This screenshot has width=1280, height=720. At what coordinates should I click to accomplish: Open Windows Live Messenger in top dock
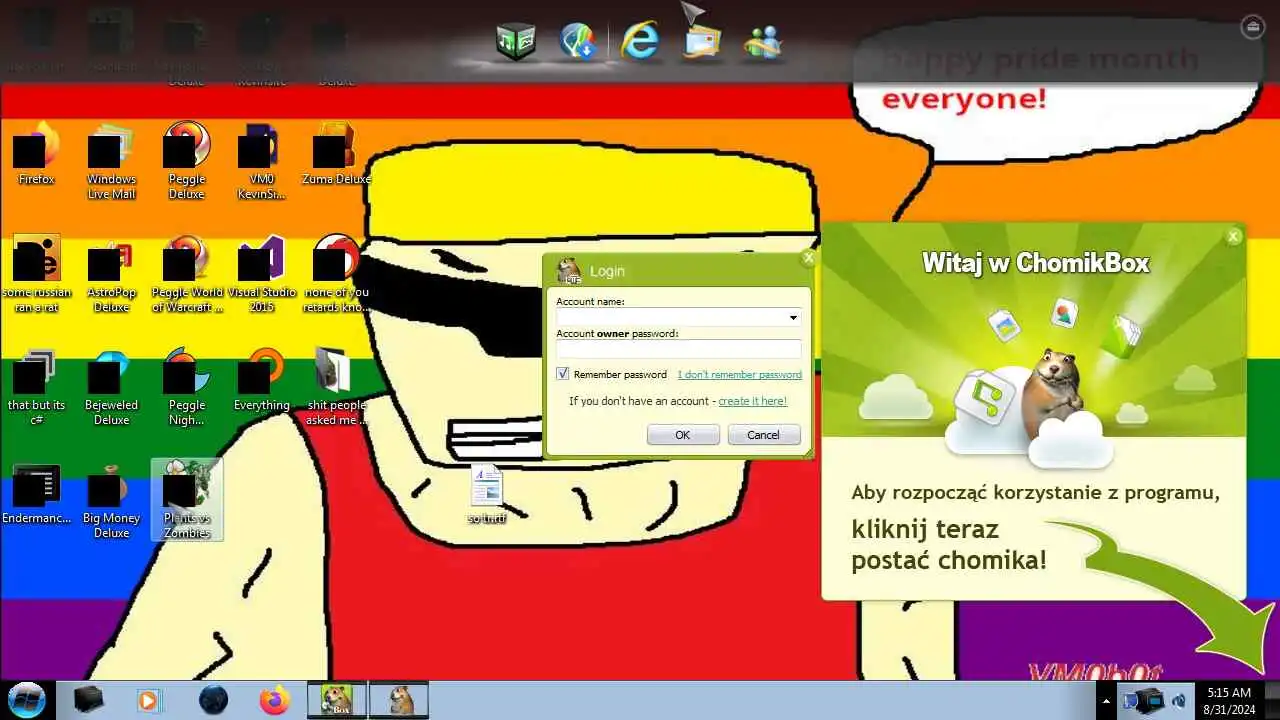(763, 41)
